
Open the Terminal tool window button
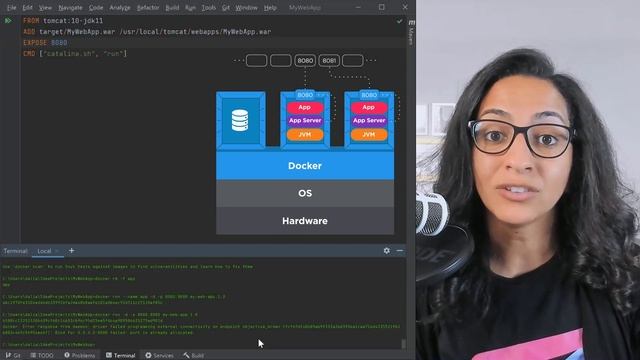click(x=121, y=356)
